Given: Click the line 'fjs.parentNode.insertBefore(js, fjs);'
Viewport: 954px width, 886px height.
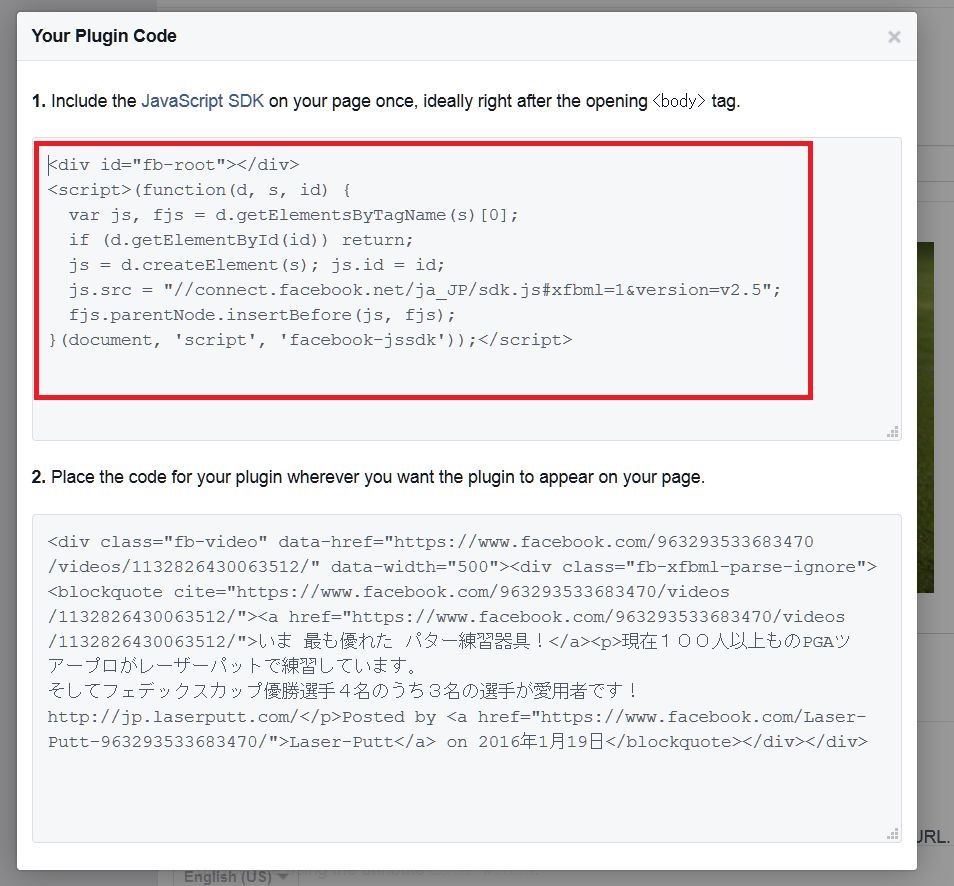Looking at the screenshot, I should 262,315.
